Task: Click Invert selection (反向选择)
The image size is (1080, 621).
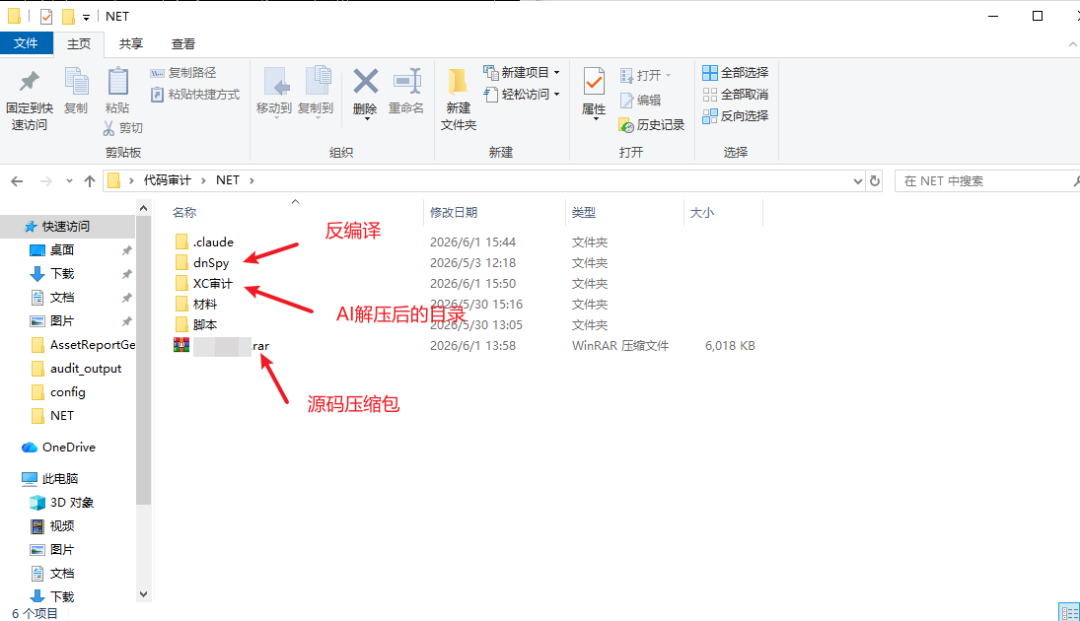Action: 735,116
